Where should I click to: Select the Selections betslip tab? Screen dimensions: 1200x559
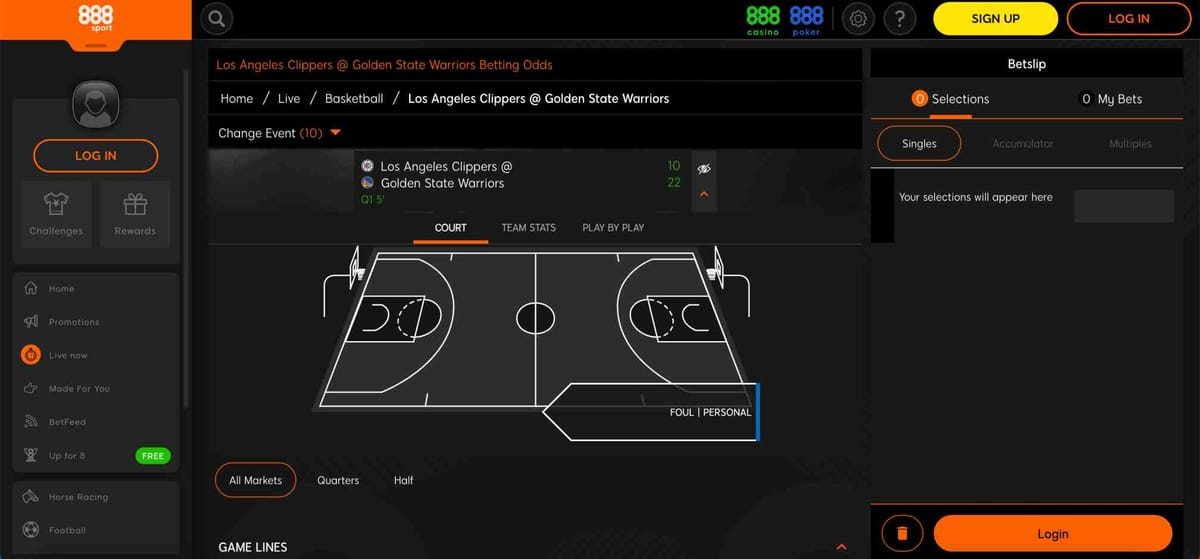(950, 99)
